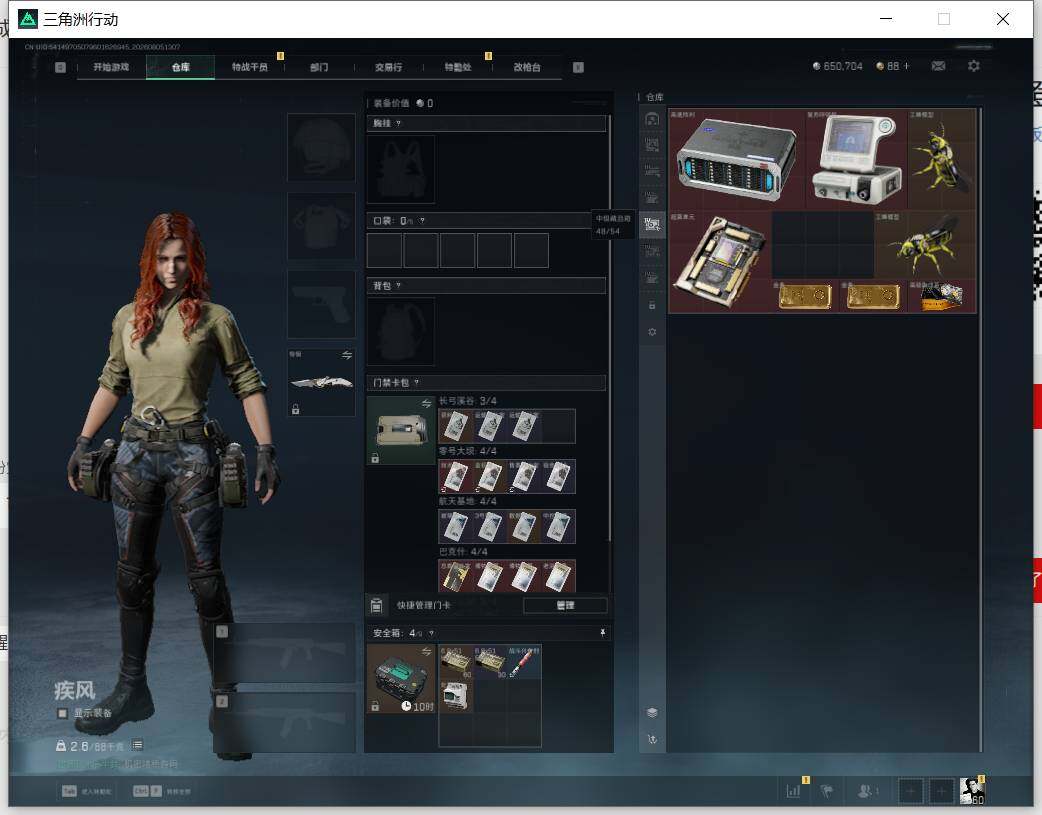The image size is (1042, 815).
Task: Click the swap arrows on the safe box
Action: 426,651
